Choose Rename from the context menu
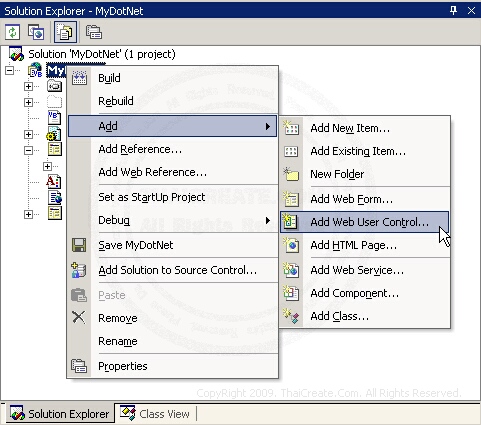This screenshot has width=481, height=425. pyautogui.click(x=173, y=341)
